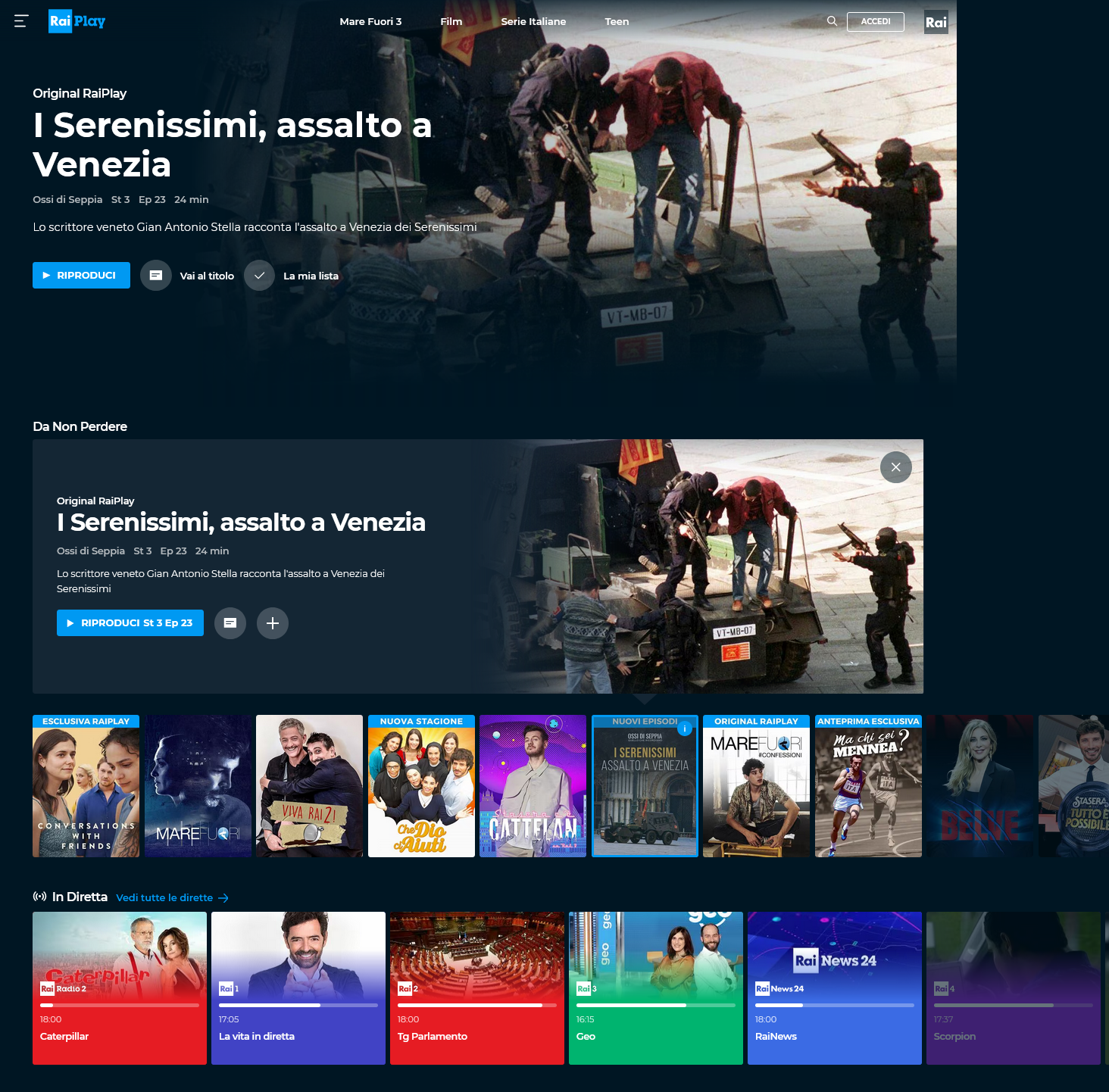Open the search magnifier icon

[x=832, y=21]
